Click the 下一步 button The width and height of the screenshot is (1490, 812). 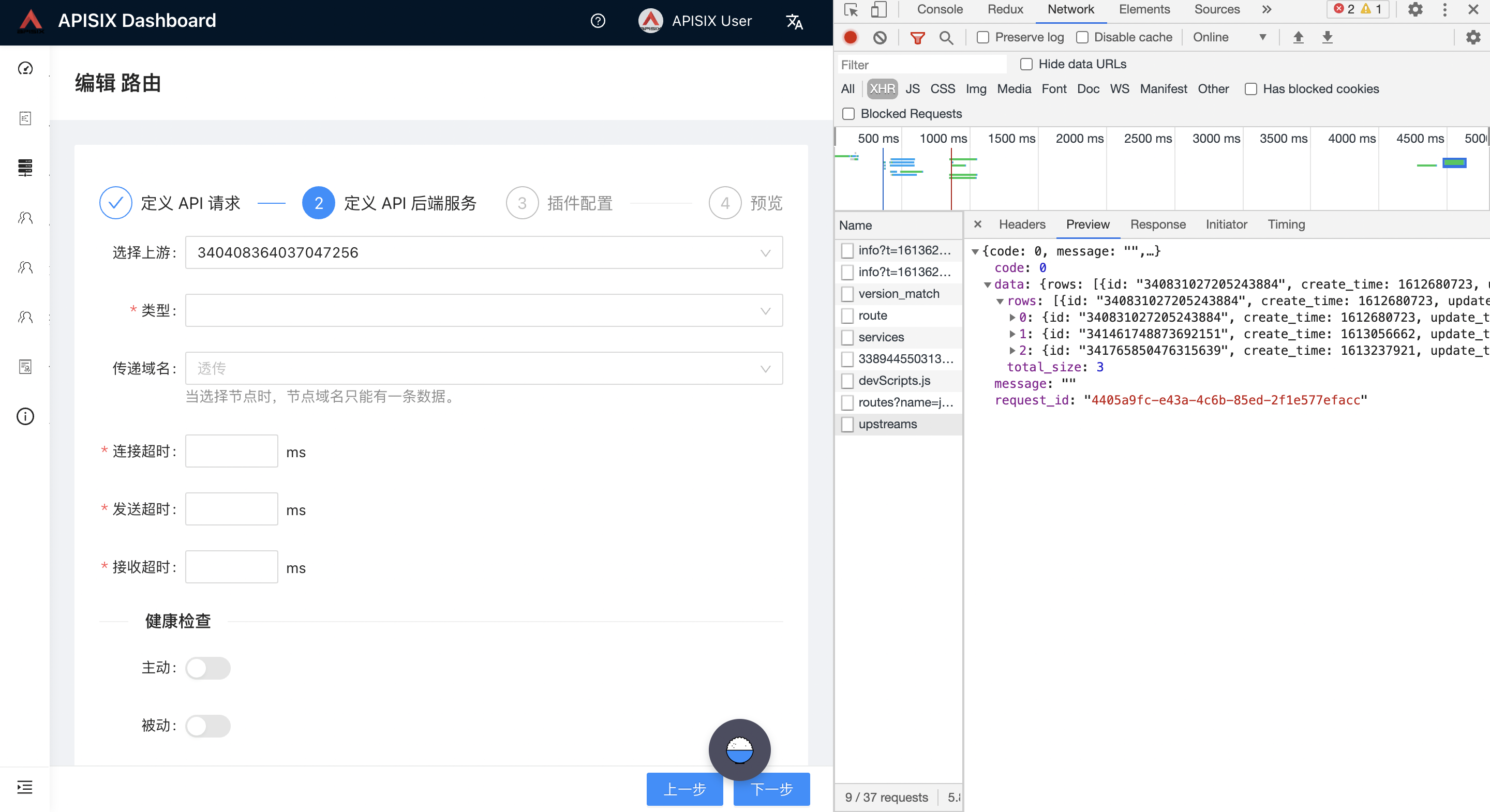pos(770,789)
